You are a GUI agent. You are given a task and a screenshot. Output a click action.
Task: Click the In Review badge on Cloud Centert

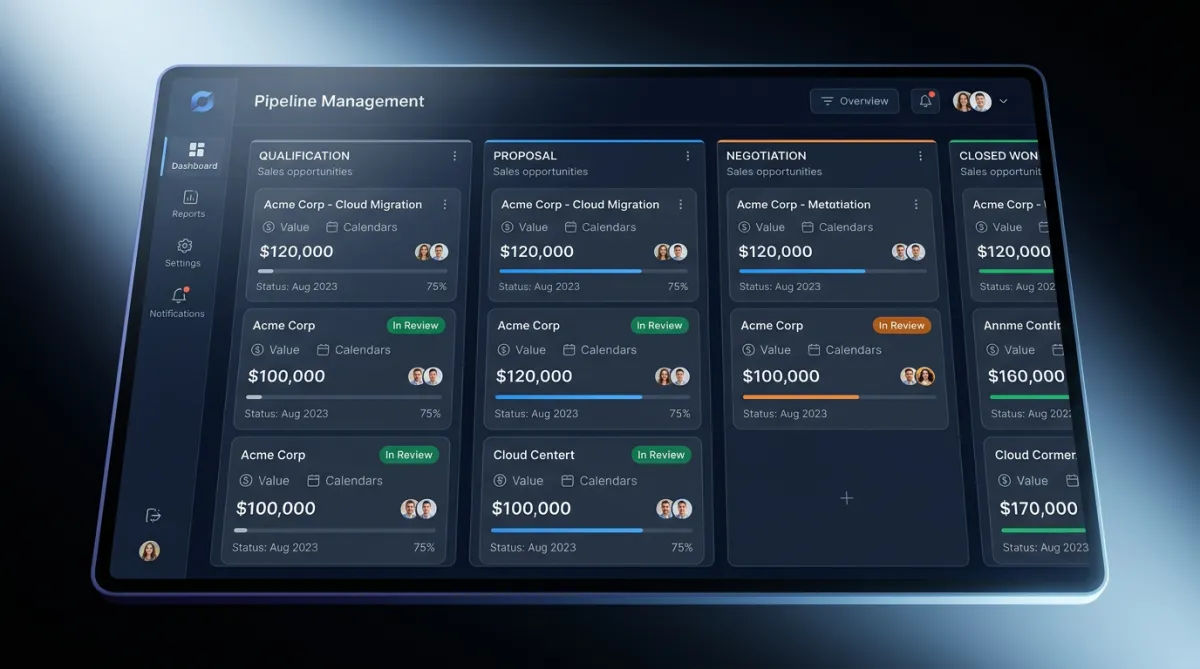(661, 455)
